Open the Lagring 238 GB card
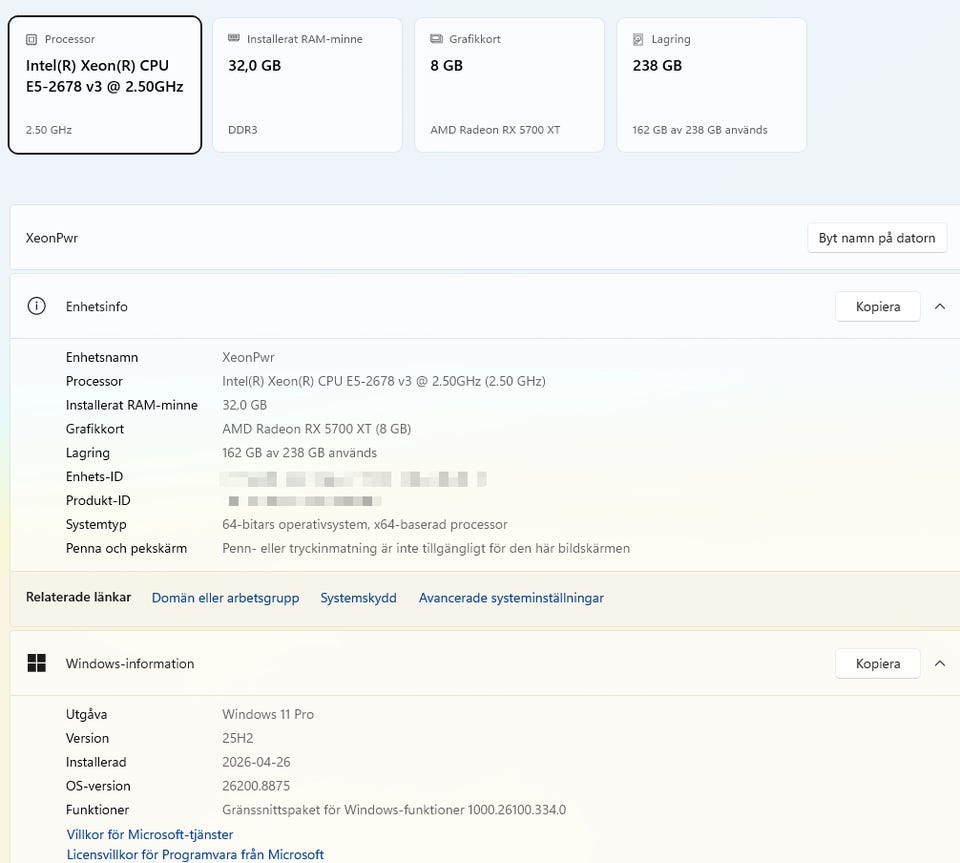Viewport: 960px width, 863px height. [x=711, y=85]
